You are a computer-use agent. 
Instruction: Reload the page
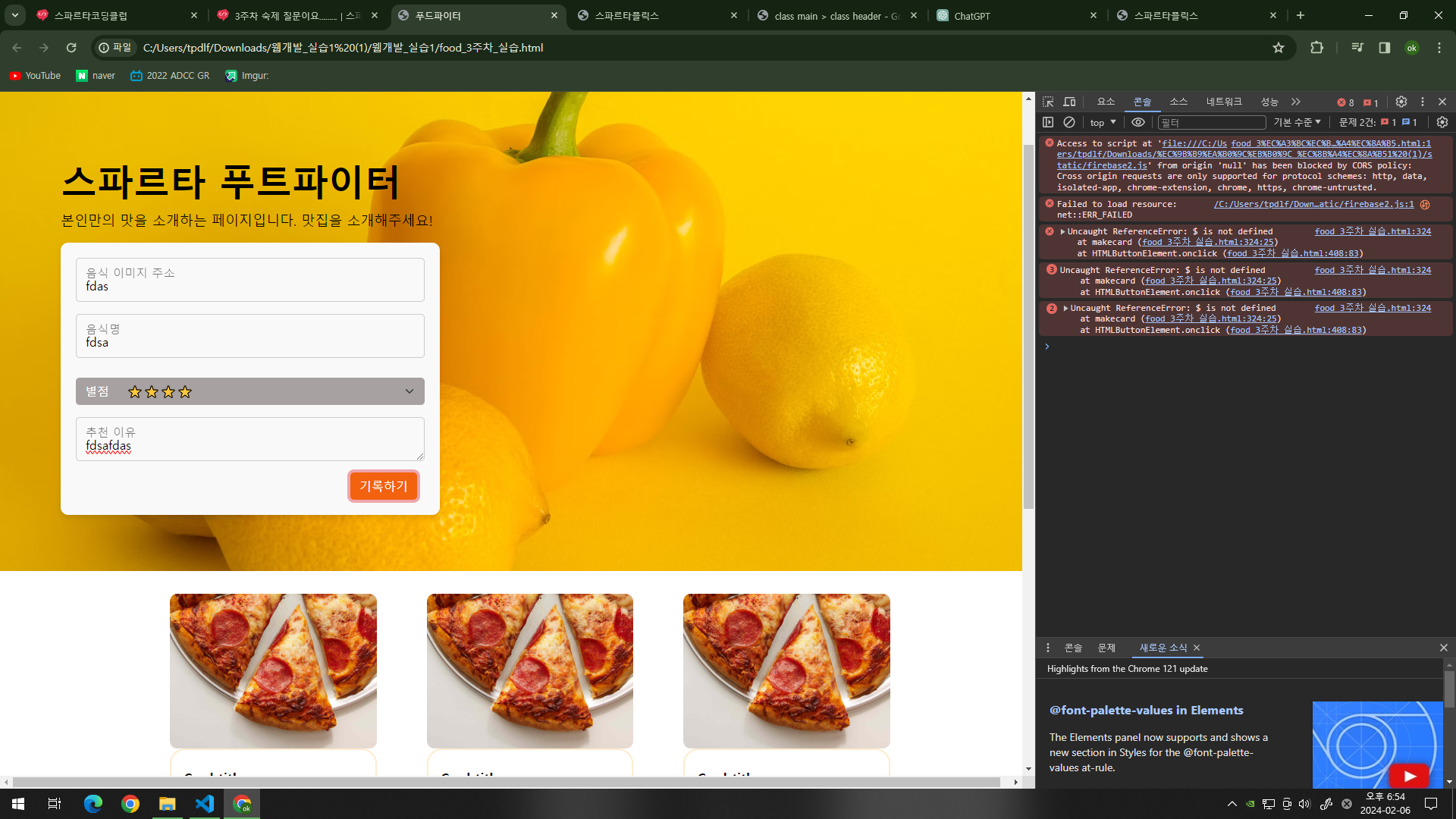(x=71, y=48)
